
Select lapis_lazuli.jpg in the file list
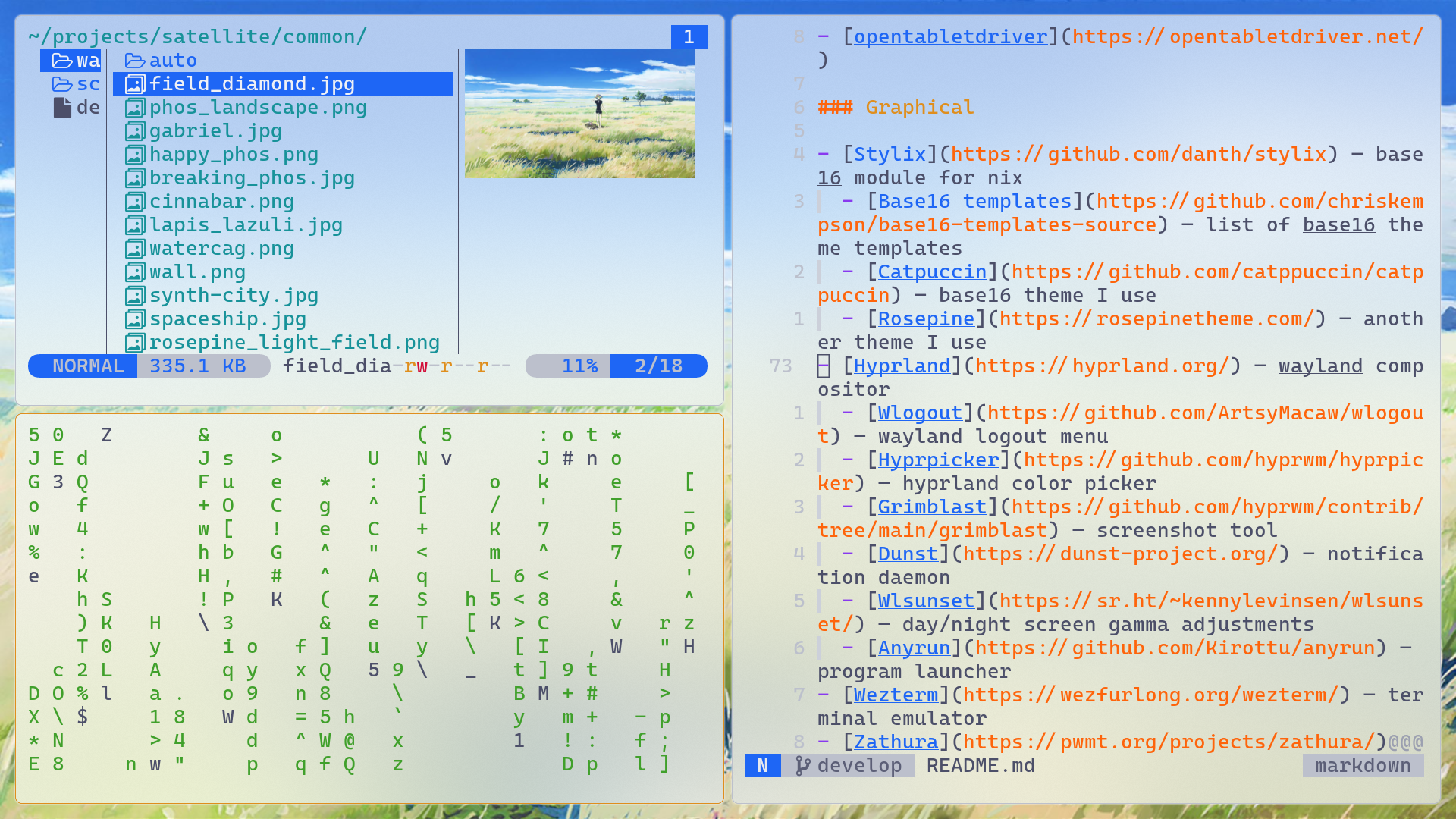[246, 225]
